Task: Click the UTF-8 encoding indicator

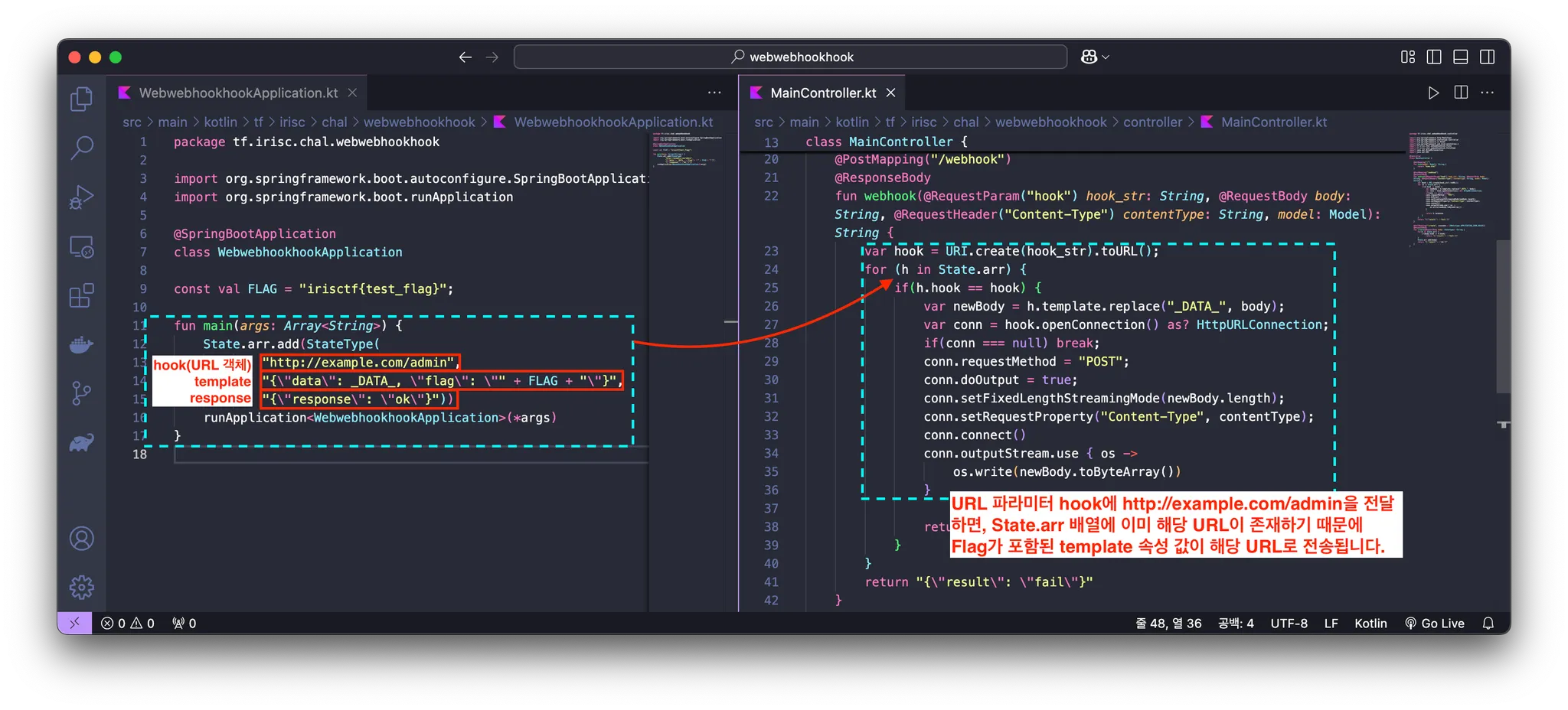Action: [1289, 623]
